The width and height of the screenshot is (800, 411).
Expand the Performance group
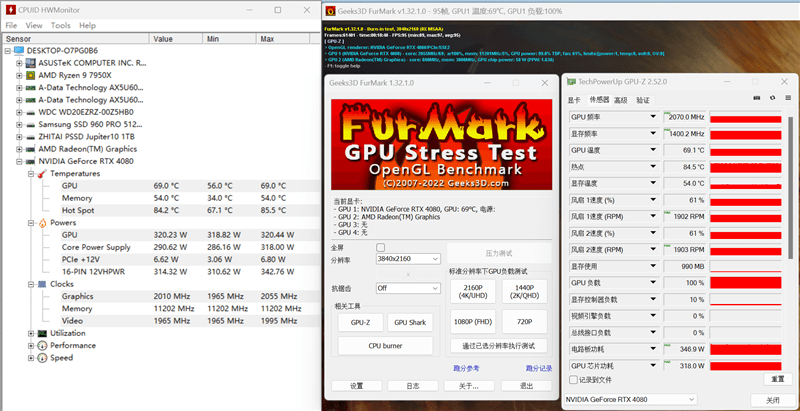[x=31, y=345]
